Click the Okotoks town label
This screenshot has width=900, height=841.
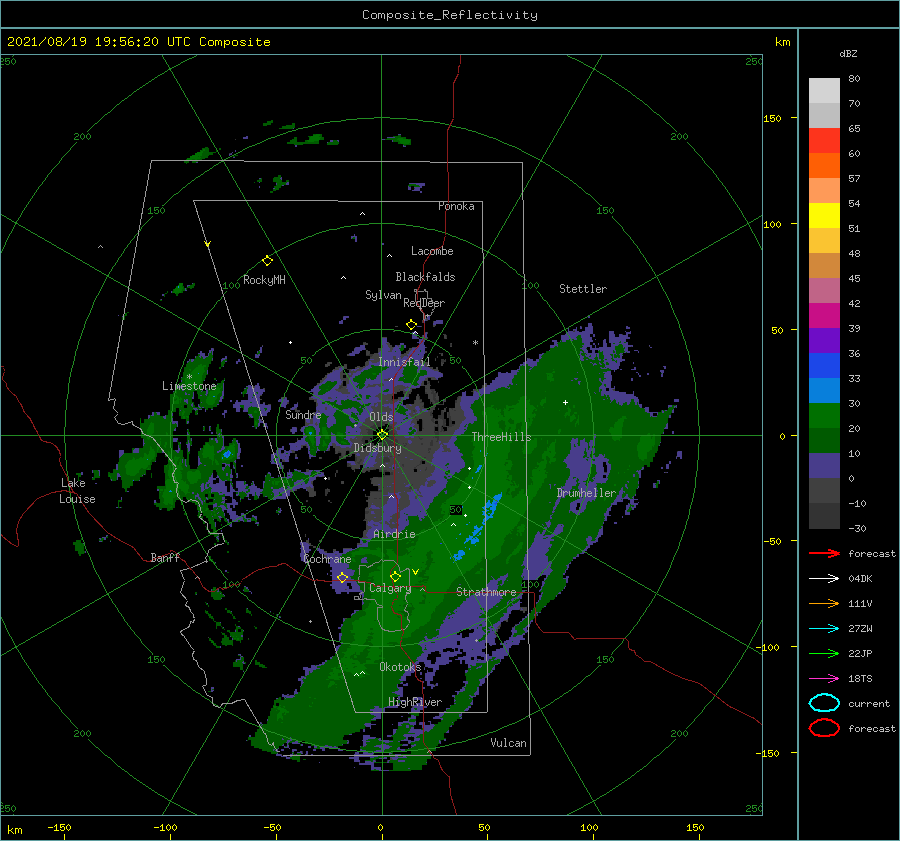401,667
